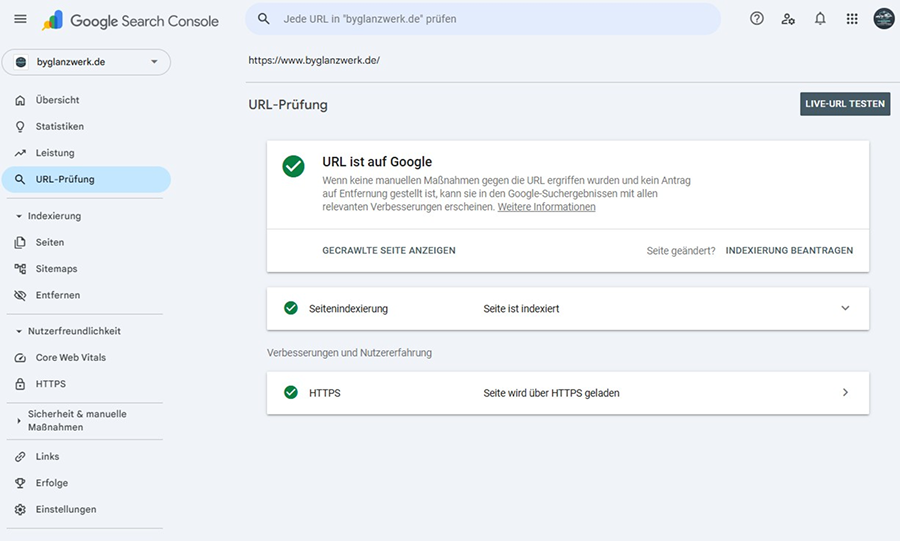Follow the Weitere Informationen link
900x541 pixels.
(546, 207)
